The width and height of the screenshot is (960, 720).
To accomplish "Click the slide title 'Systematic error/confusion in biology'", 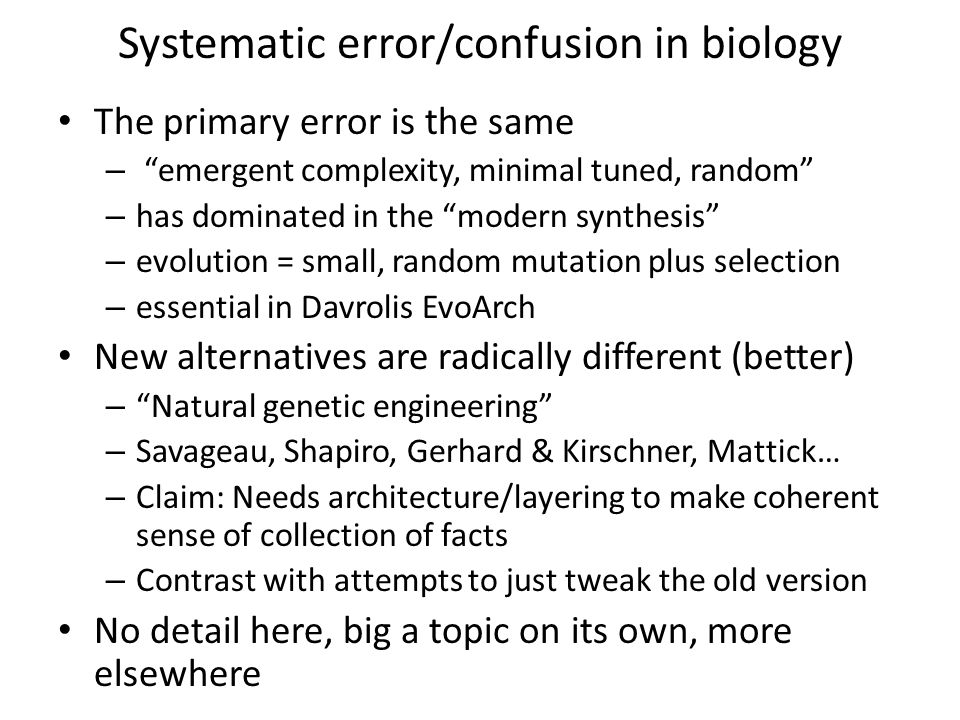I will point(479,45).
